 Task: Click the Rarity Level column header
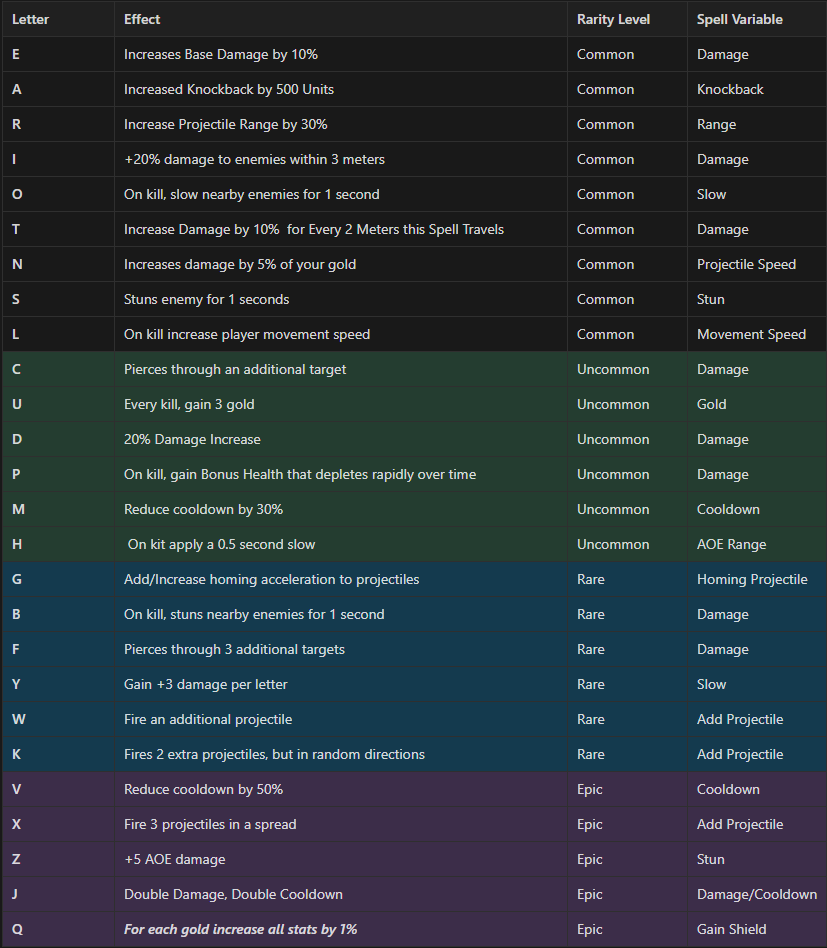click(613, 19)
